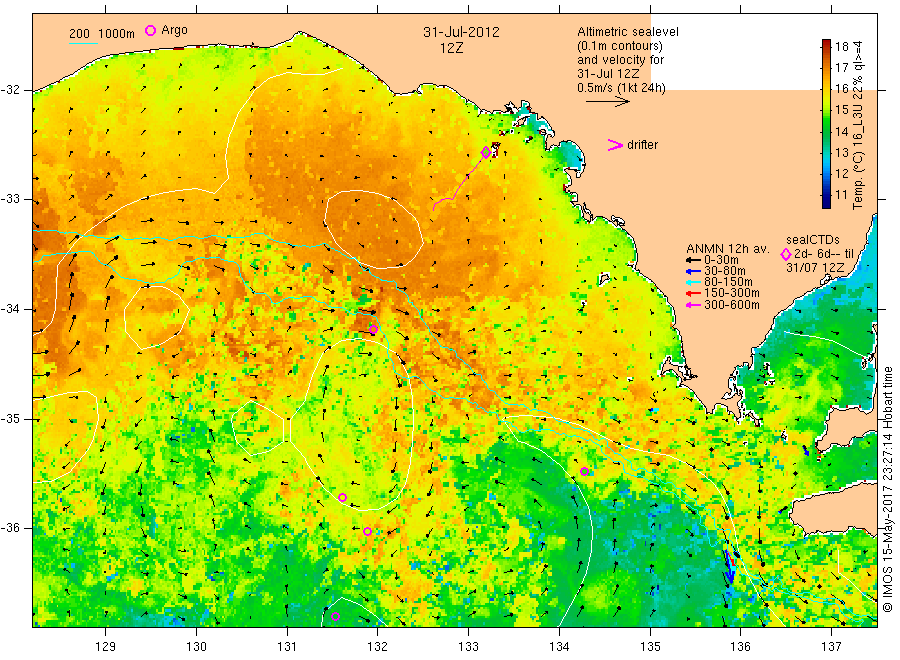Click the blue 30-80m arrow legend symbol
This screenshot has height=660, width=900.
693,271
